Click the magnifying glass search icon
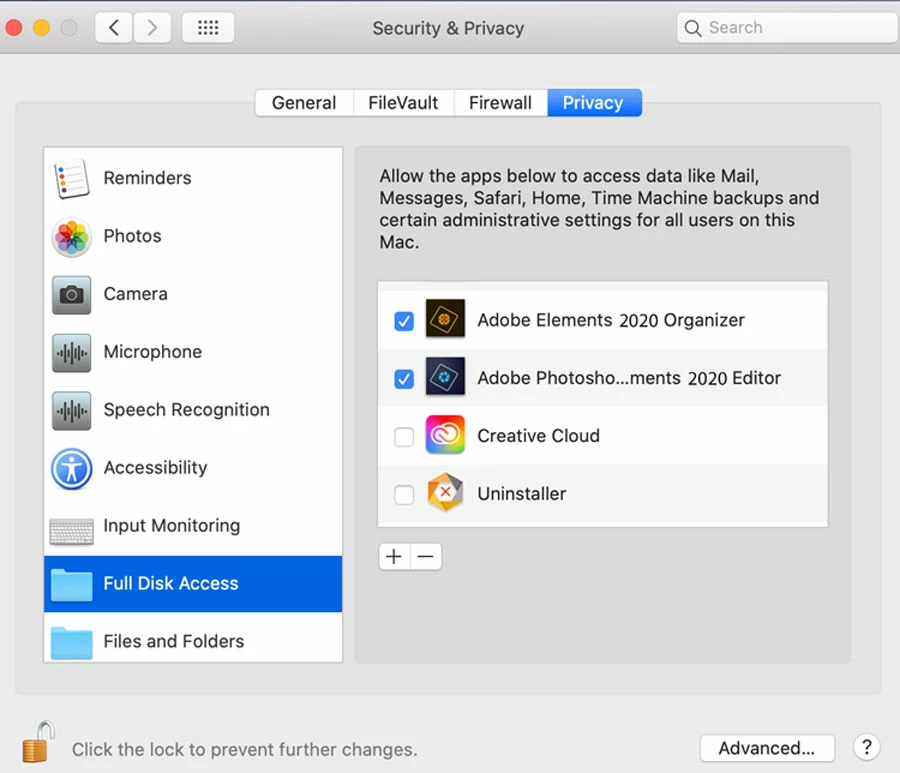The width and height of the screenshot is (900, 773). [693, 28]
